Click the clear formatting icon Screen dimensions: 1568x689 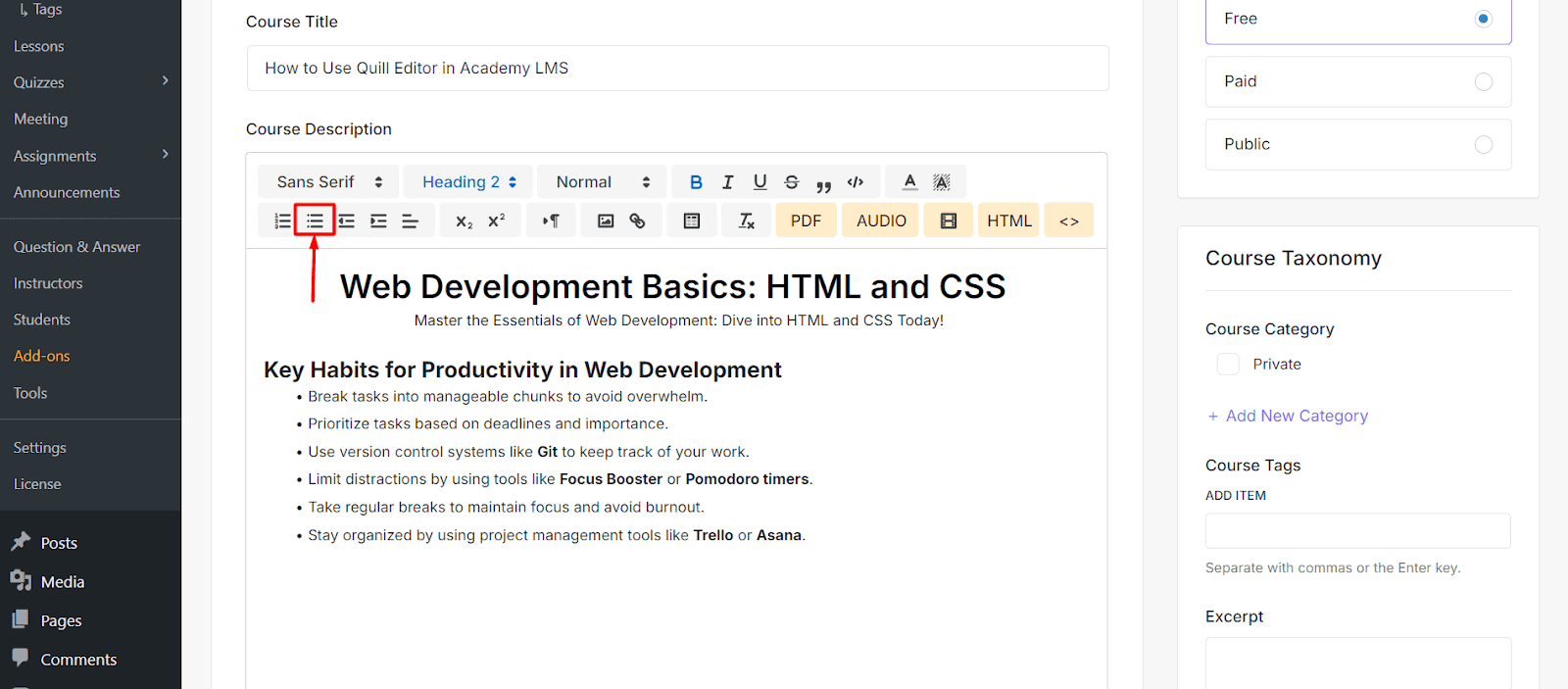tap(747, 221)
